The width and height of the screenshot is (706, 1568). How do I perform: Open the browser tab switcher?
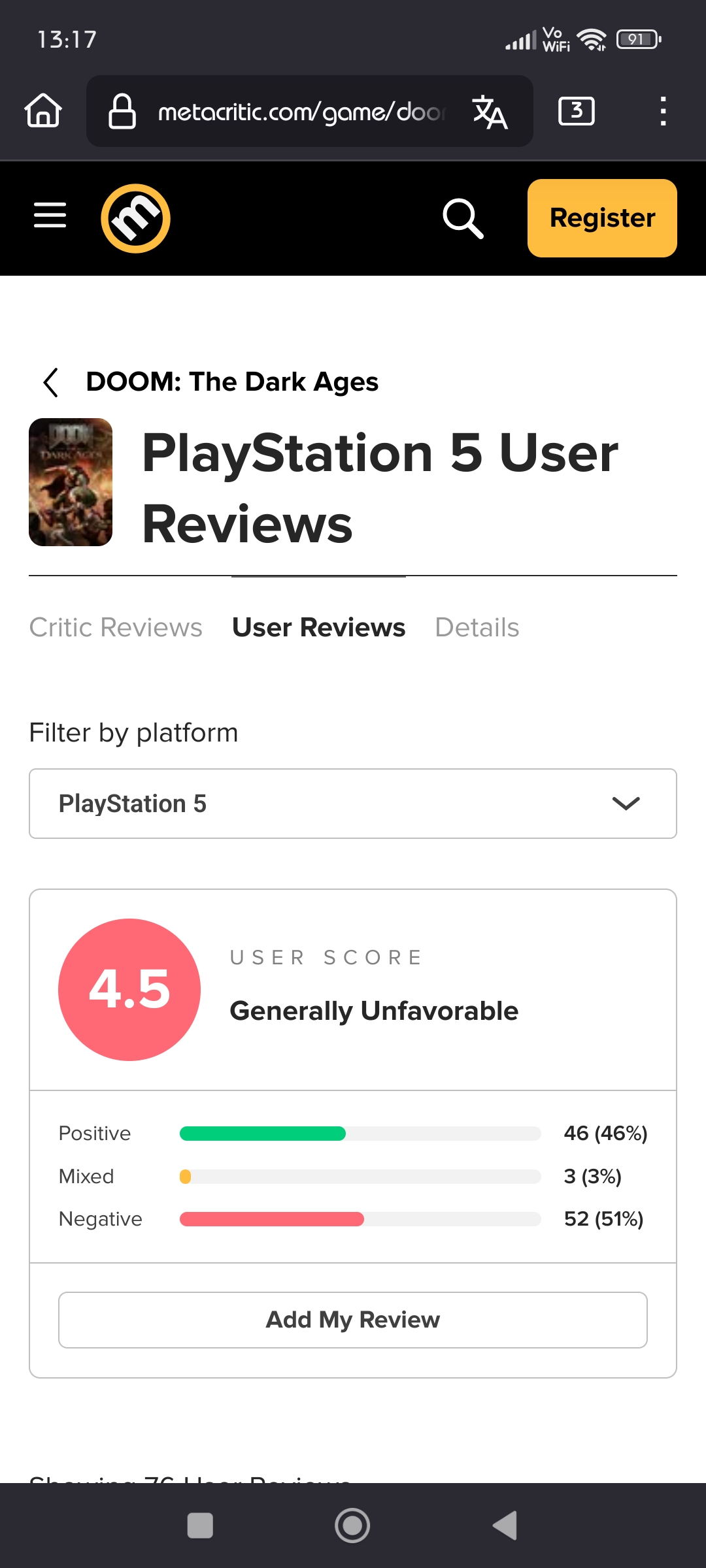(576, 111)
